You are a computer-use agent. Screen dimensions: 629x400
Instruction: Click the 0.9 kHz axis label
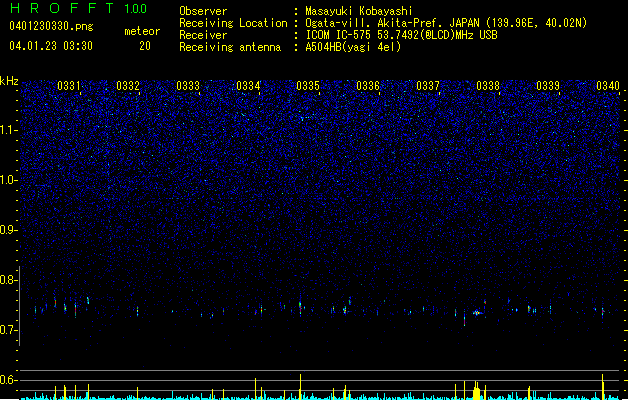(9, 230)
